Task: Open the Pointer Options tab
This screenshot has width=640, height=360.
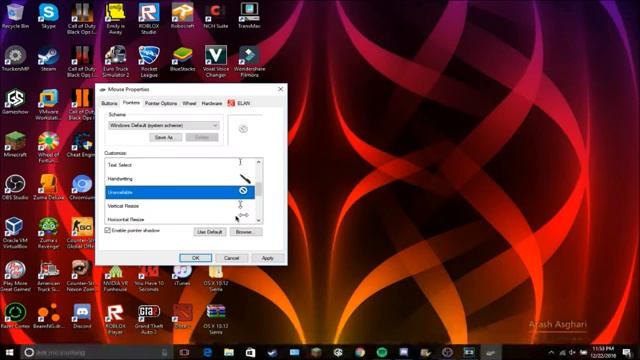Action: pos(161,104)
